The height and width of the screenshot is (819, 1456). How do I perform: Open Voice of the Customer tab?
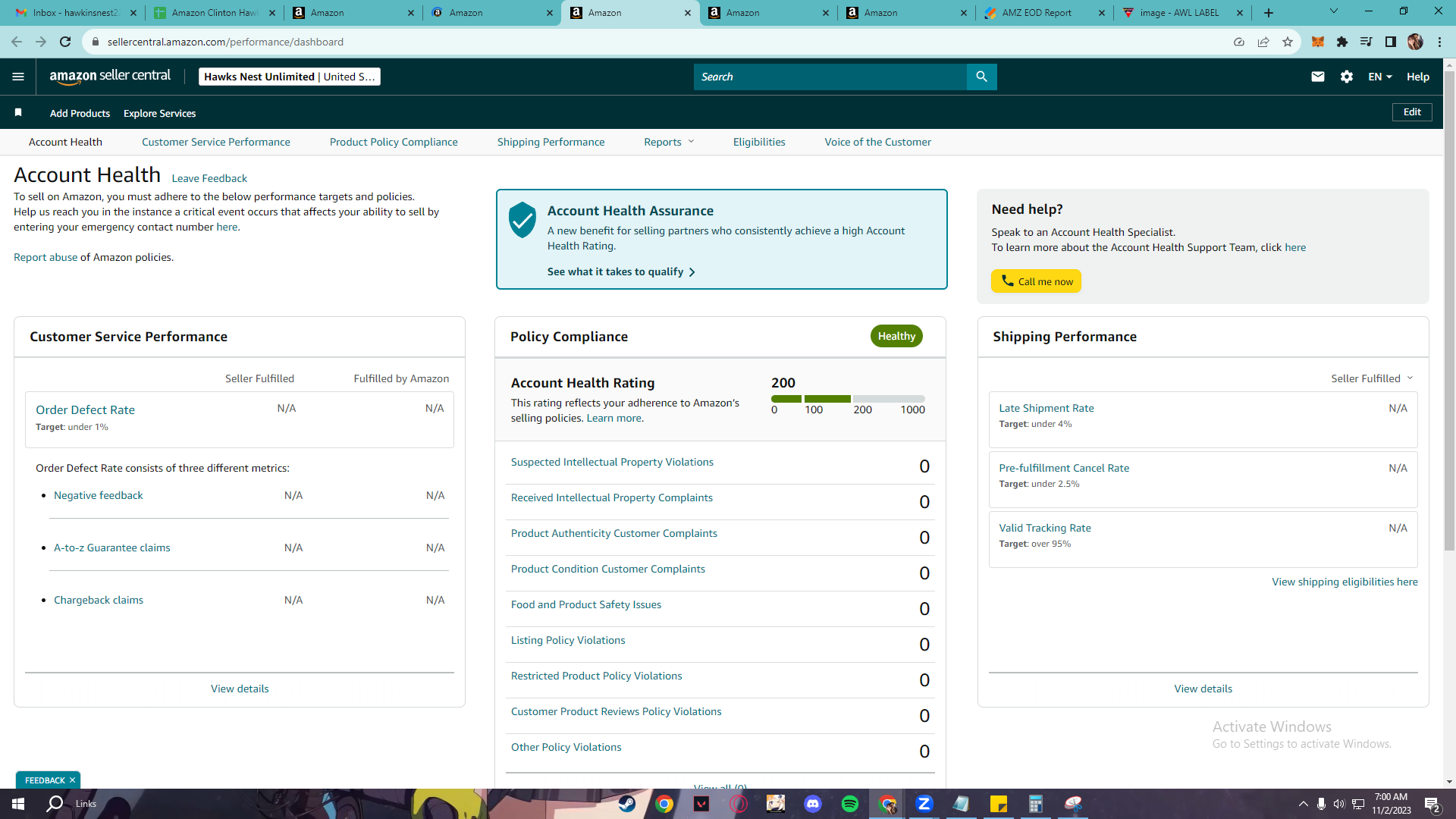tap(878, 142)
